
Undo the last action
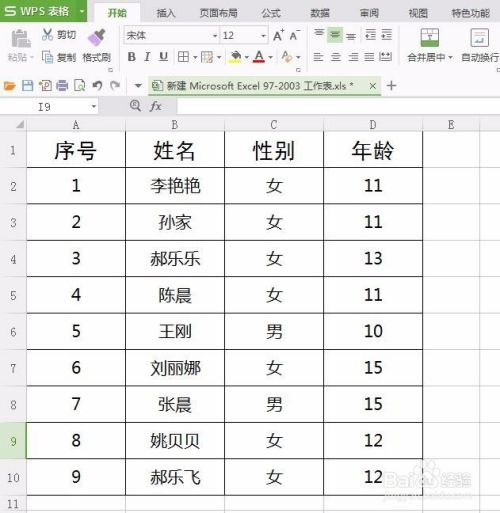97,86
